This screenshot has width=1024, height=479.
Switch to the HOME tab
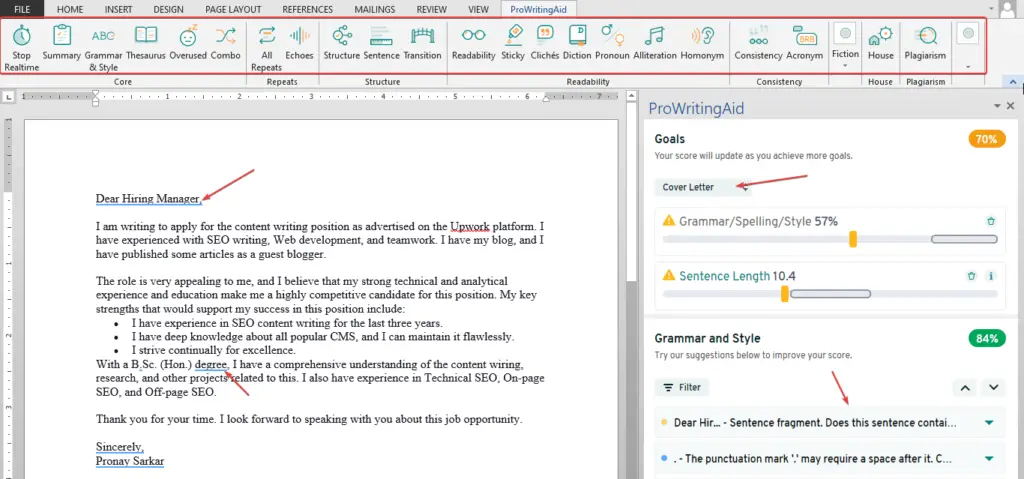coord(70,9)
